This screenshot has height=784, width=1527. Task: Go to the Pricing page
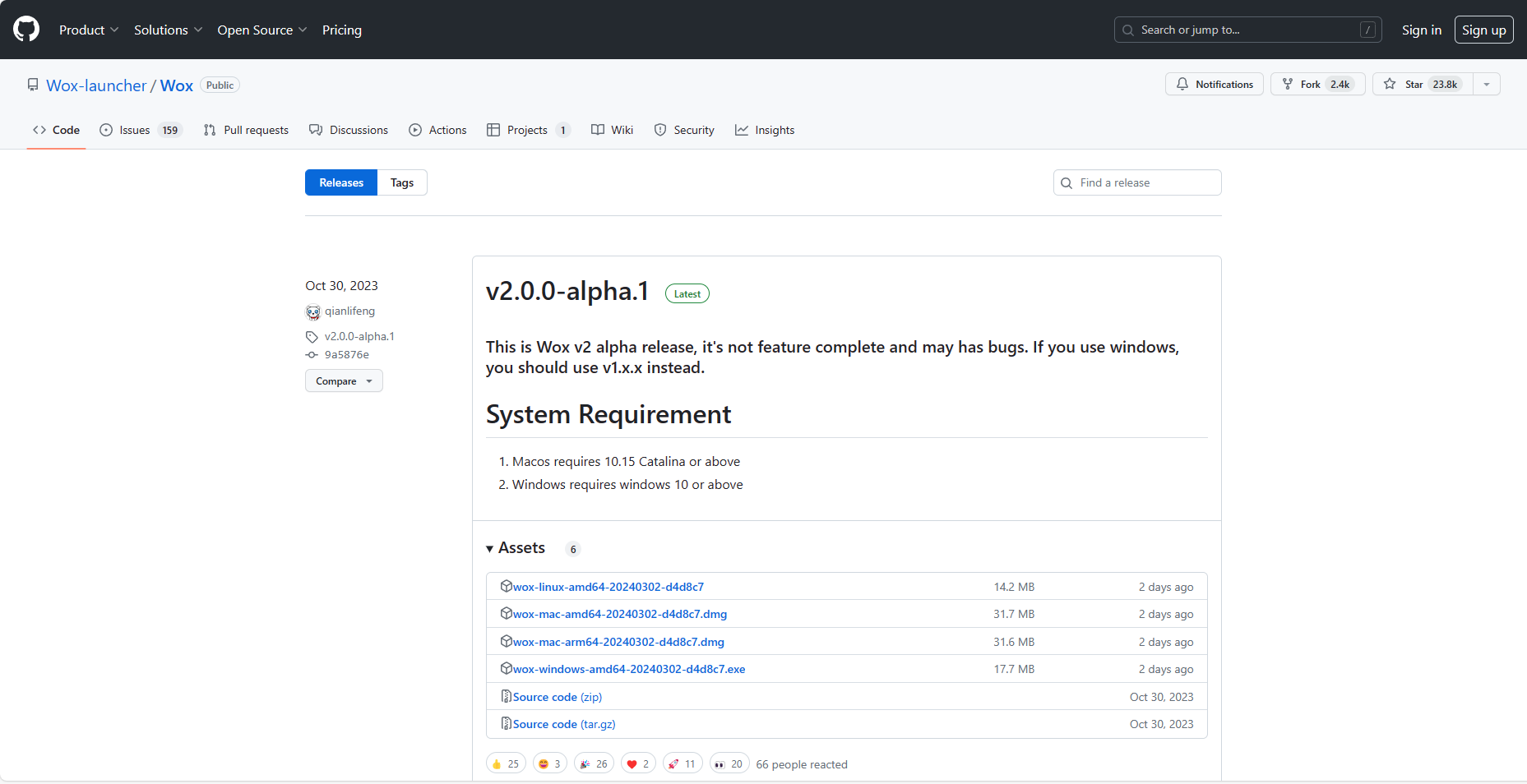tap(342, 30)
